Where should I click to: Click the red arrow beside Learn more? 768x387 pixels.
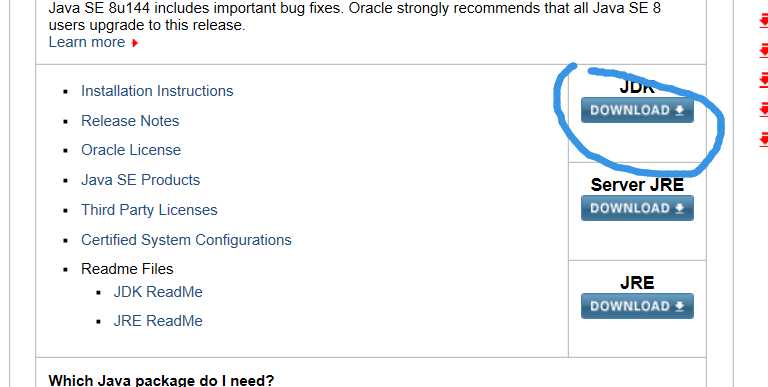pos(135,43)
